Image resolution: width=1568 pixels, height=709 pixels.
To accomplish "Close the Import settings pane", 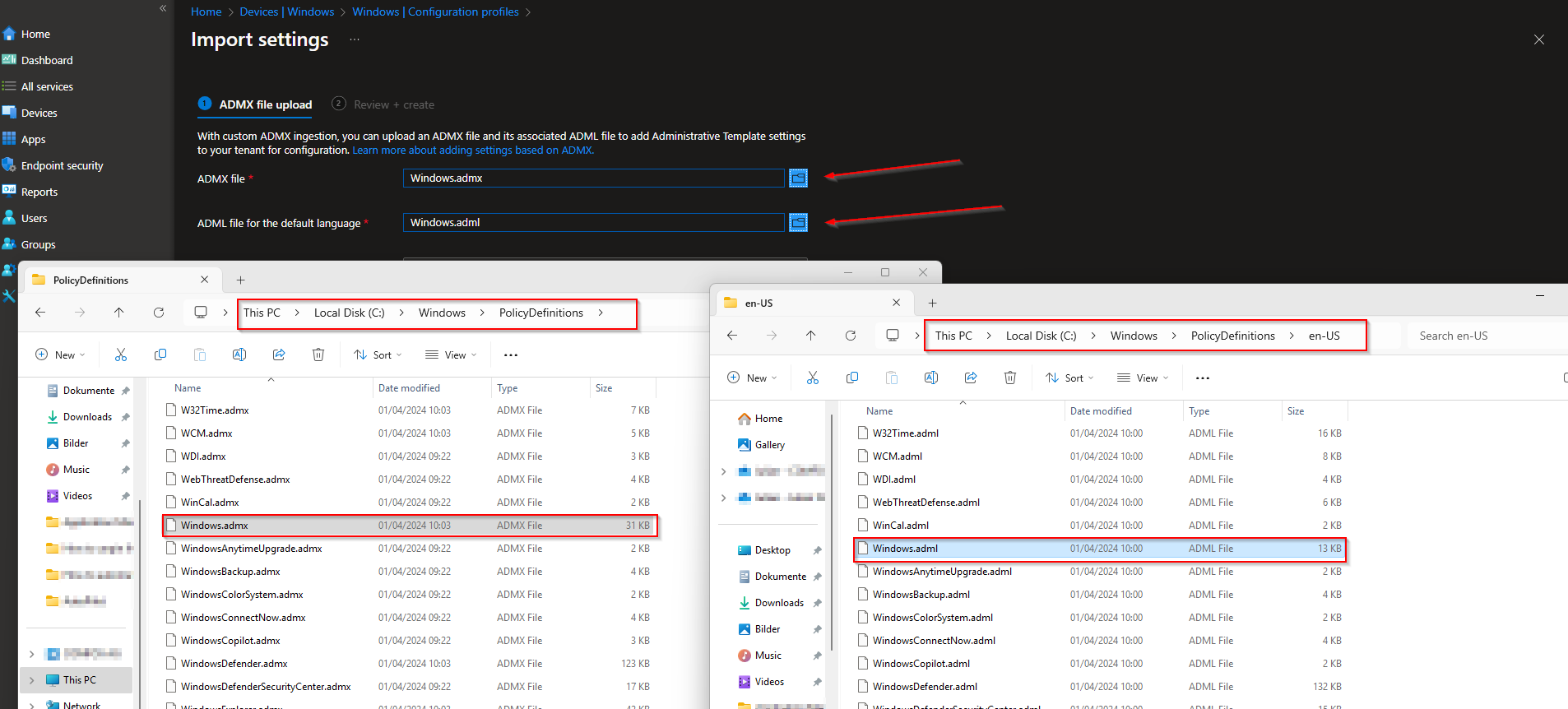I will pos(1539,39).
